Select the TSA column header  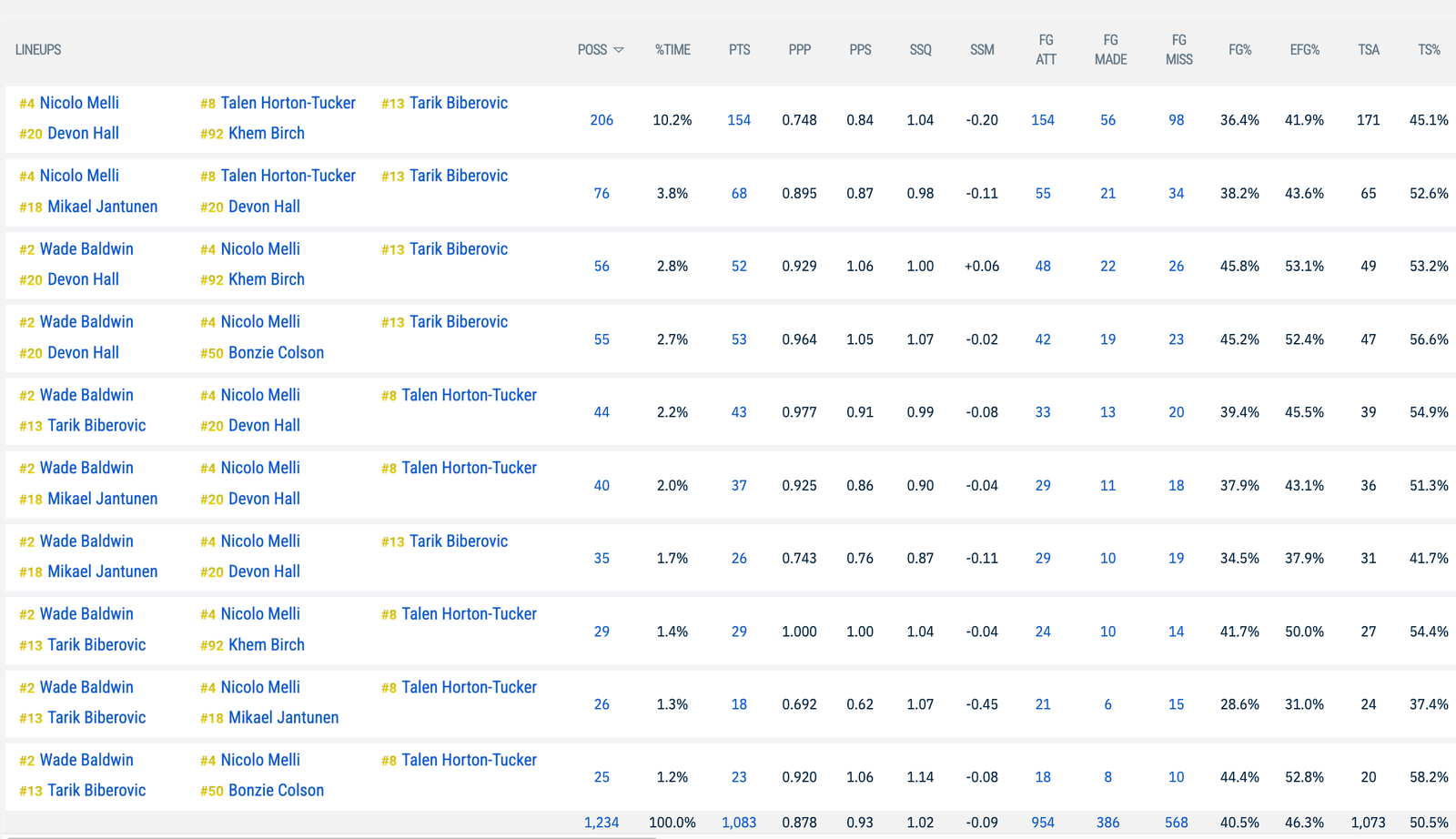coord(1368,50)
